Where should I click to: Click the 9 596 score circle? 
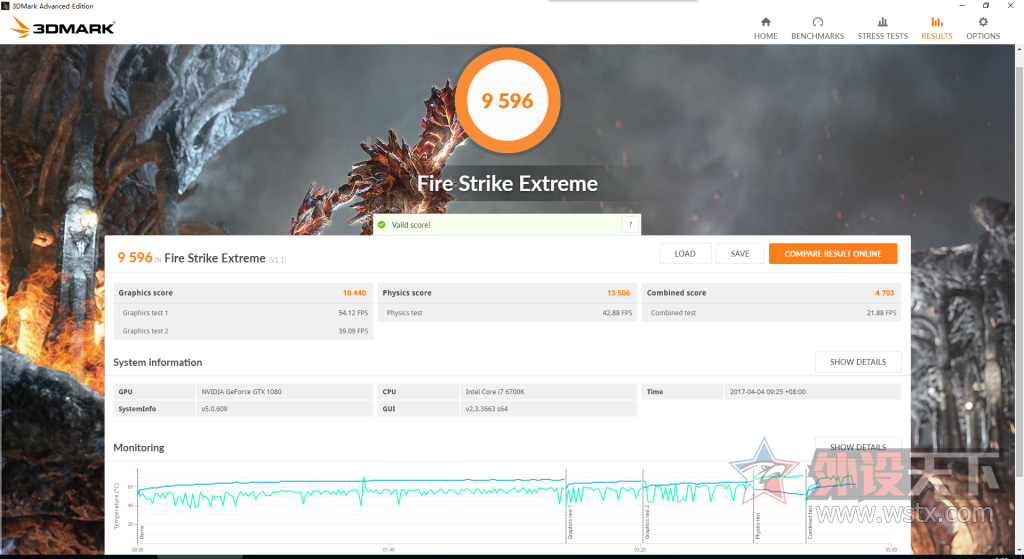(507, 101)
